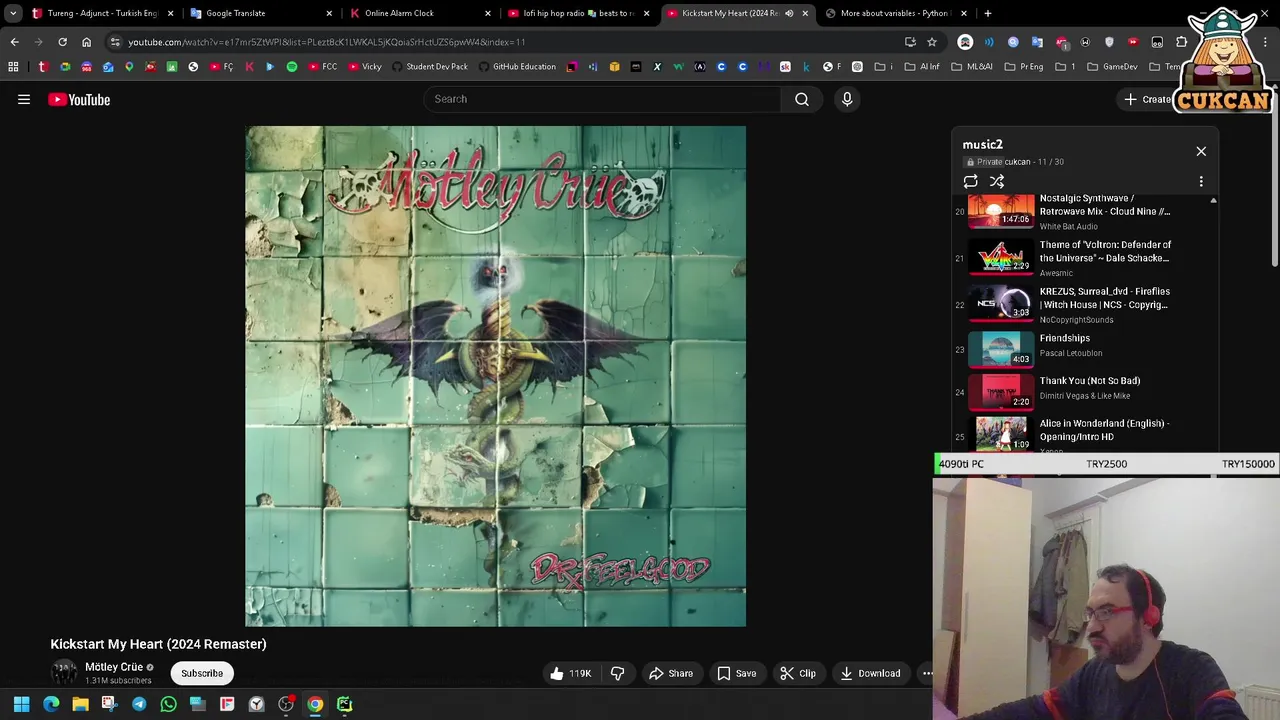The image size is (1280, 720).
Task: Subscribe to Mötley Crüe channel
Action: tap(202, 673)
